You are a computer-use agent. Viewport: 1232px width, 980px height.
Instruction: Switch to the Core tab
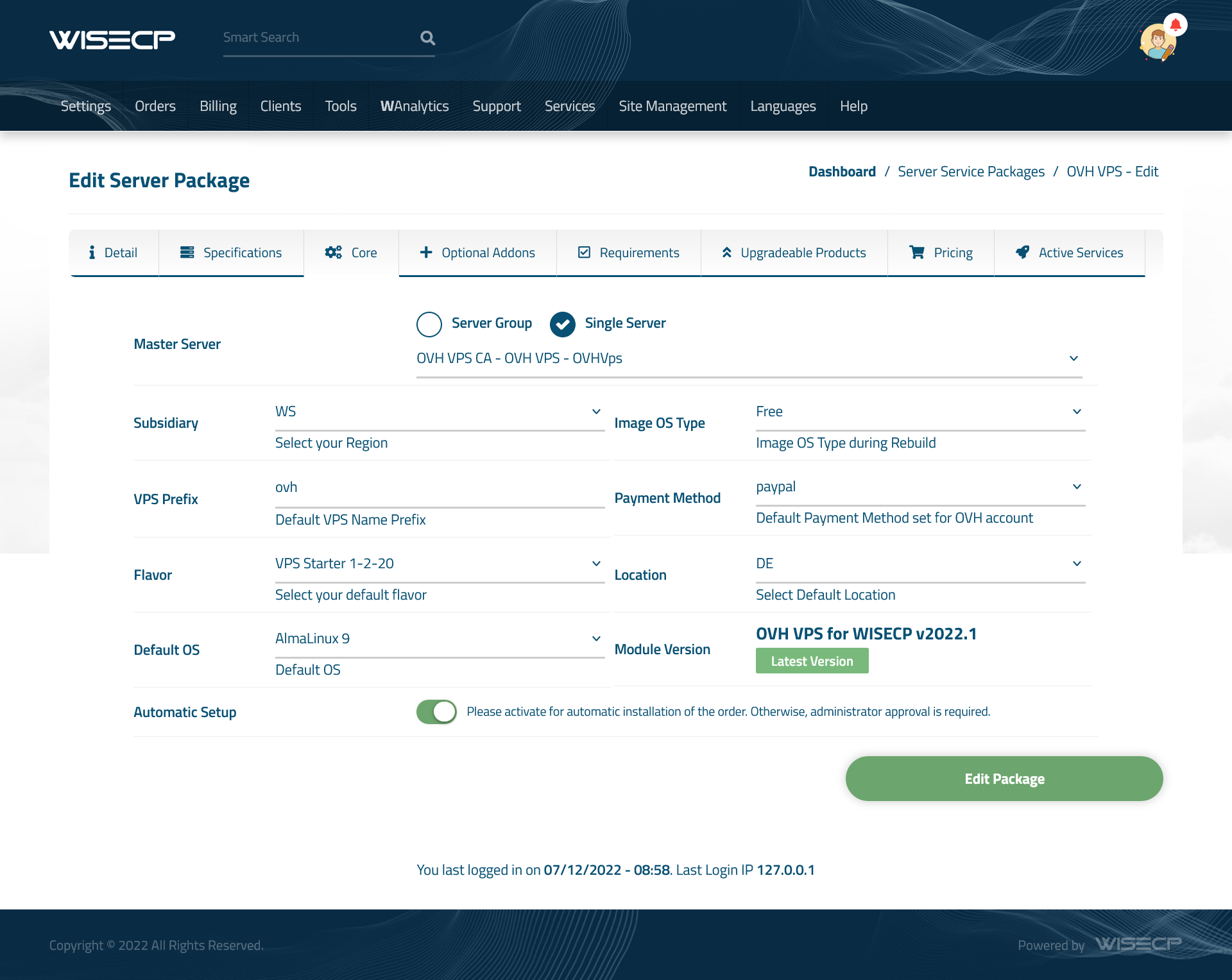[x=351, y=253]
